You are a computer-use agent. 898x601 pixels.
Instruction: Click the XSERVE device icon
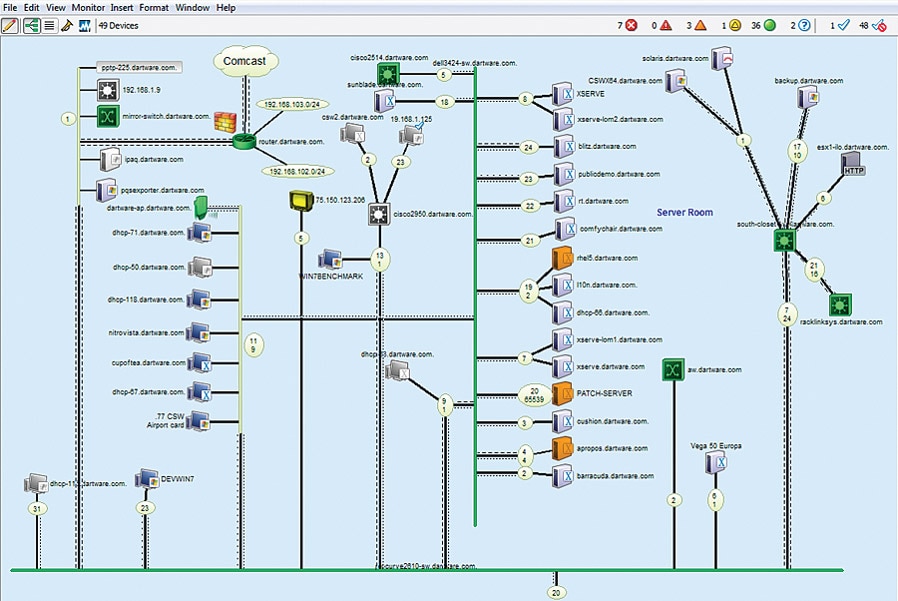click(x=561, y=93)
